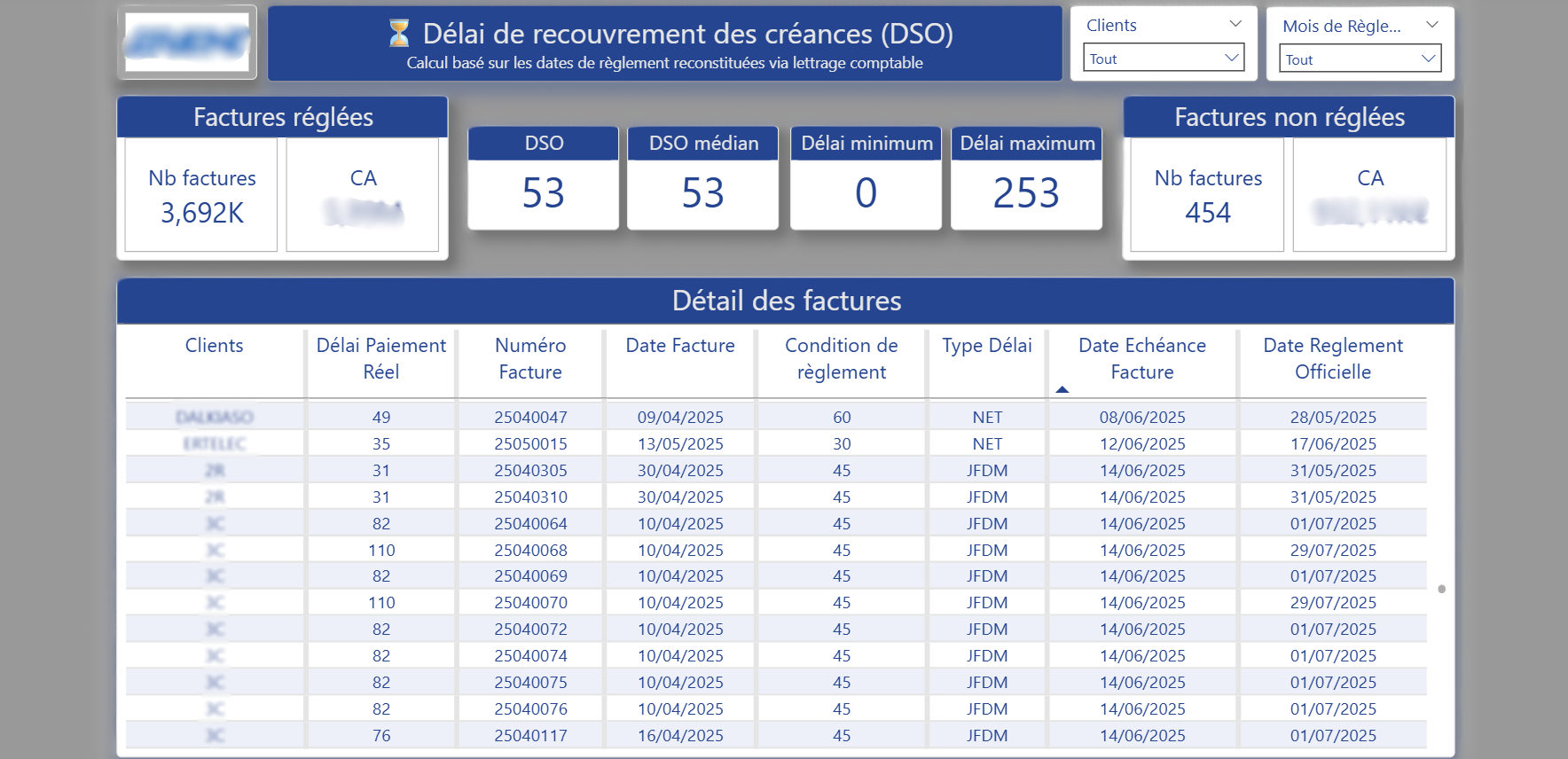This screenshot has height=759, width=1568.
Task: Sort by Numéro Facture column header
Action: point(530,359)
